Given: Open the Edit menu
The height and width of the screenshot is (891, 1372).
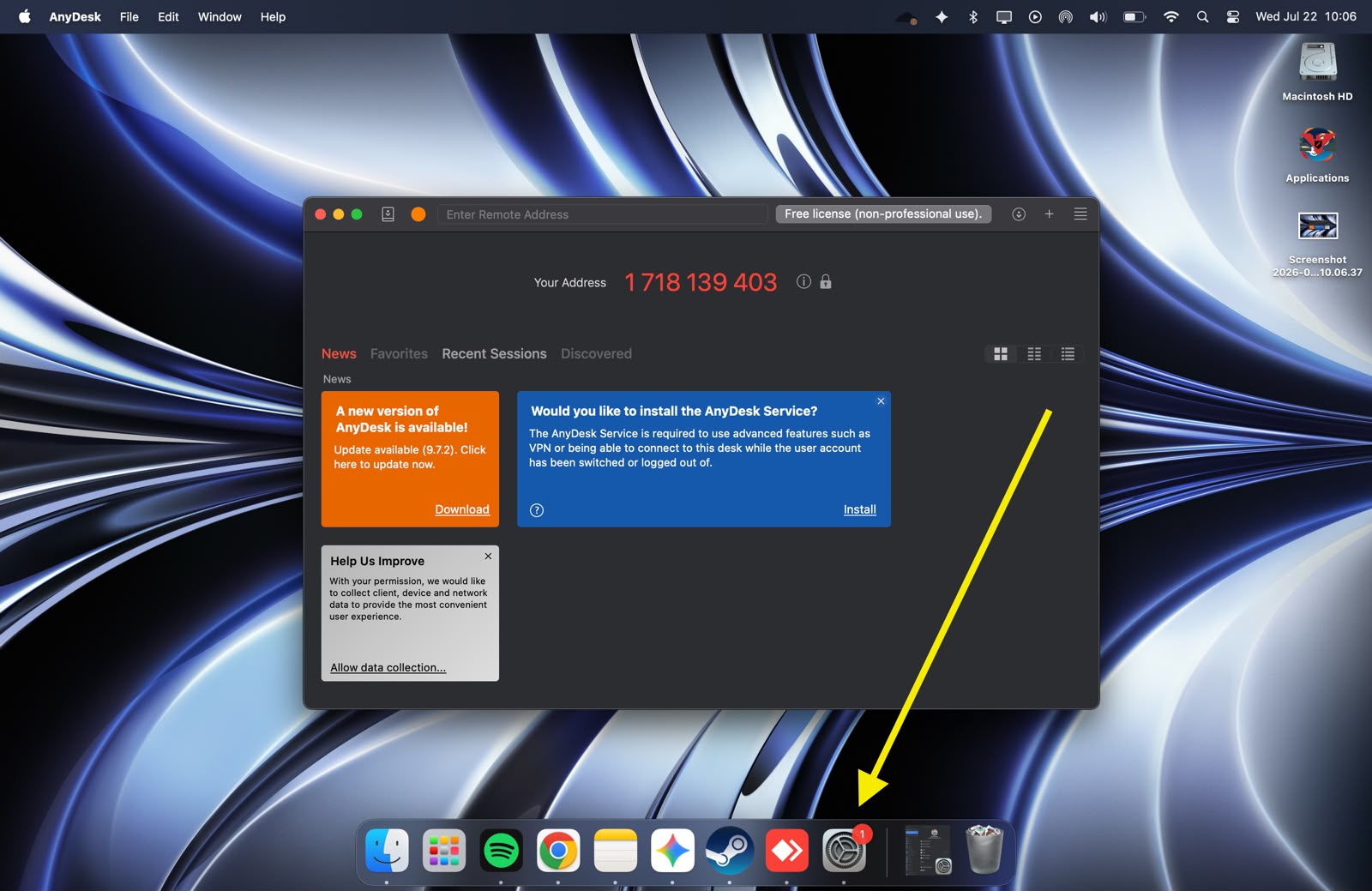Looking at the screenshot, I should click(x=168, y=17).
